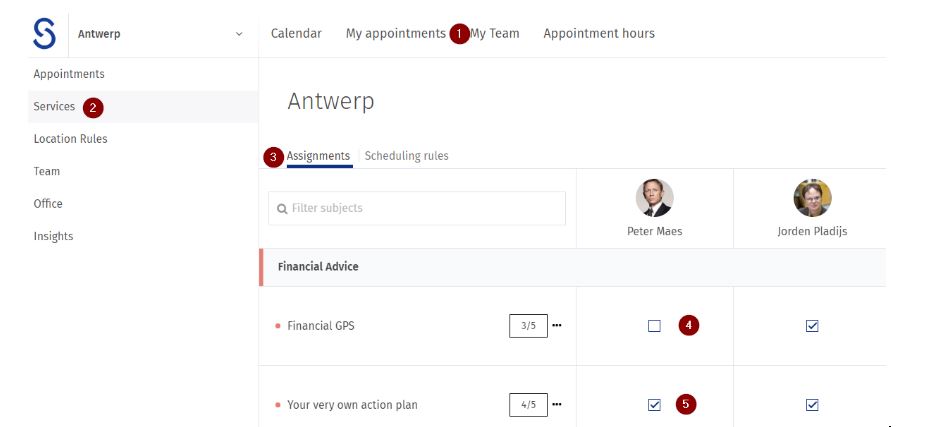Screen dimensions: 930x427
Task: Go to Location Rules in sidebar
Action: [x=70, y=139]
